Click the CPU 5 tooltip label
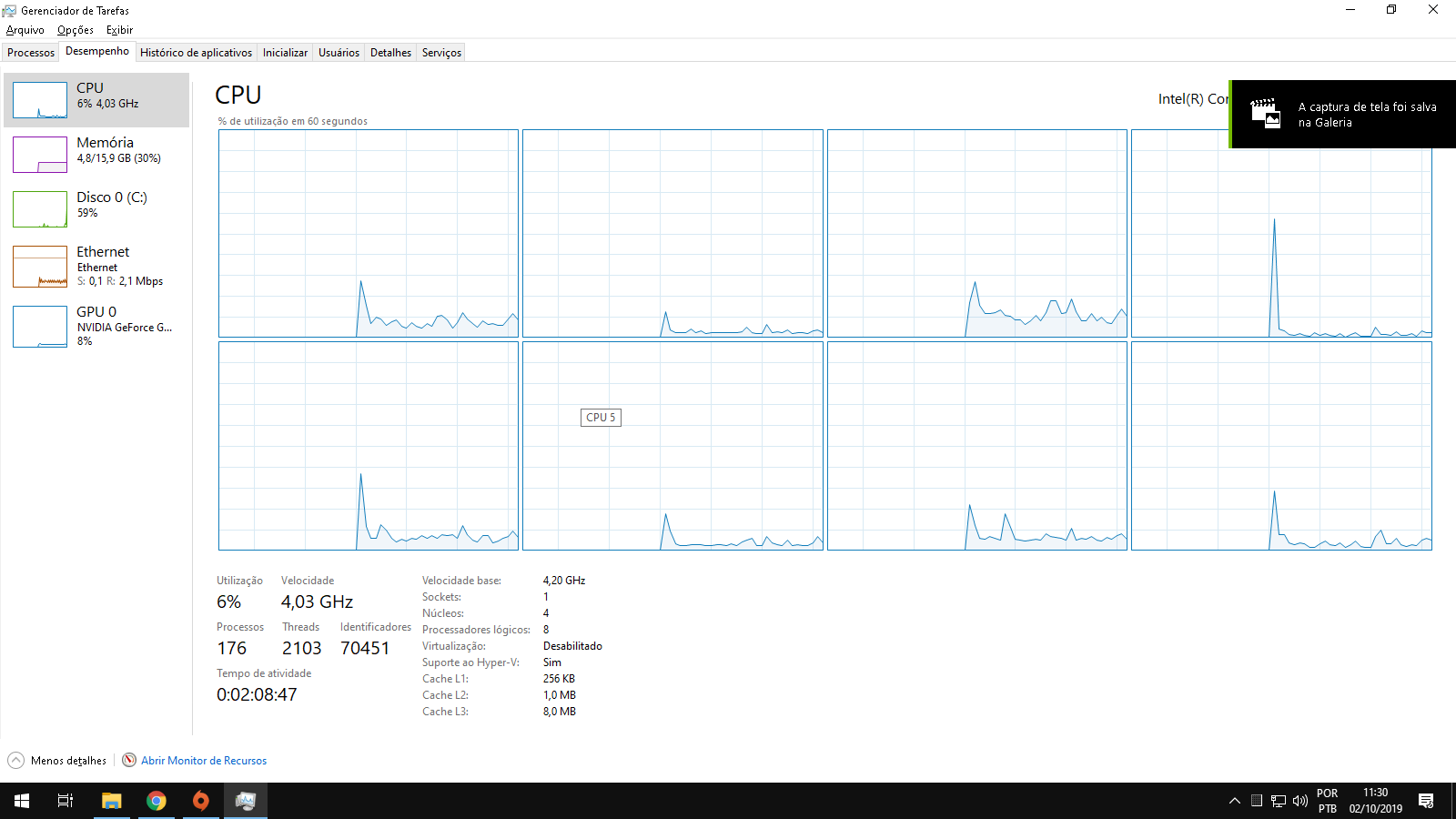 pyautogui.click(x=601, y=418)
